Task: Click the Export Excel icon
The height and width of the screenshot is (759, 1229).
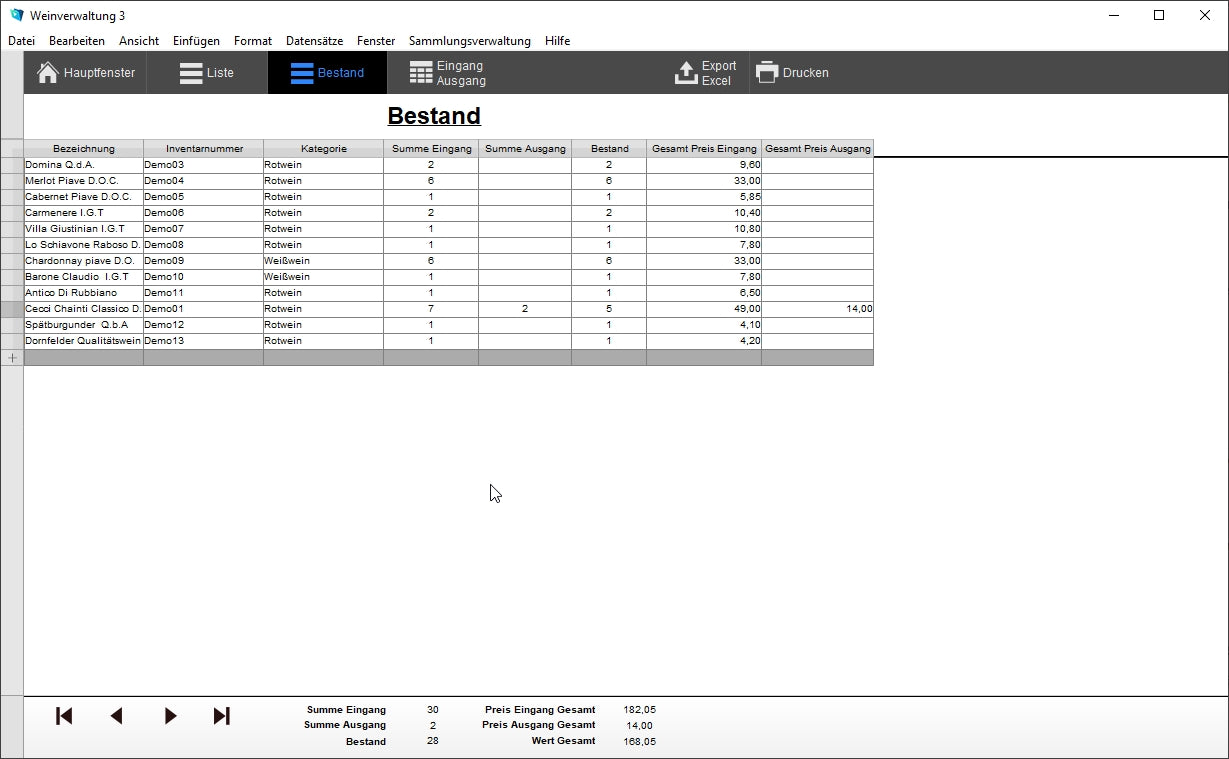Action: point(686,73)
